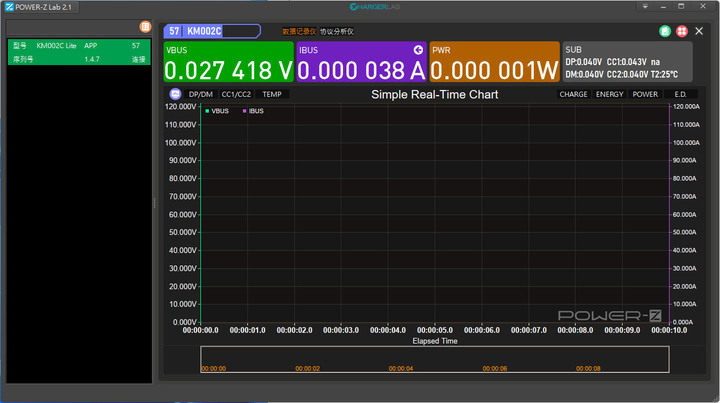Image resolution: width=720 pixels, height=403 pixels.
Task: Click the orange list icon above device list
Action: click(x=145, y=27)
